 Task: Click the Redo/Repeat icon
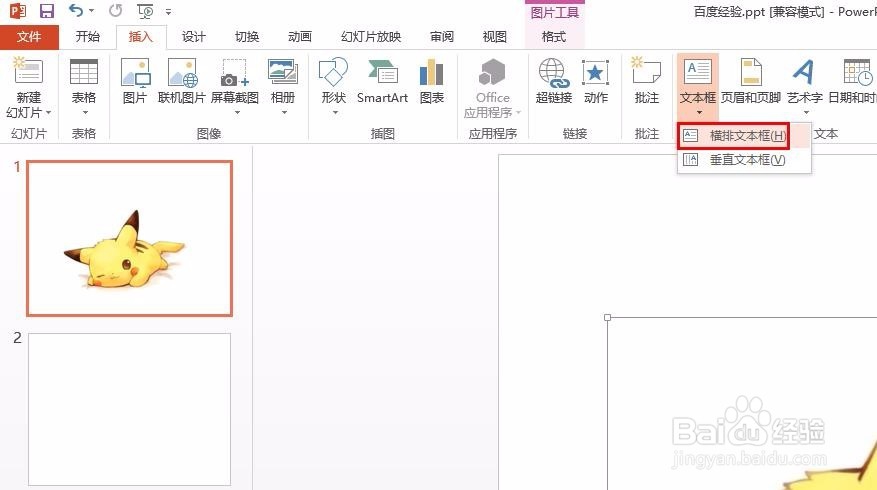[115, 11]
